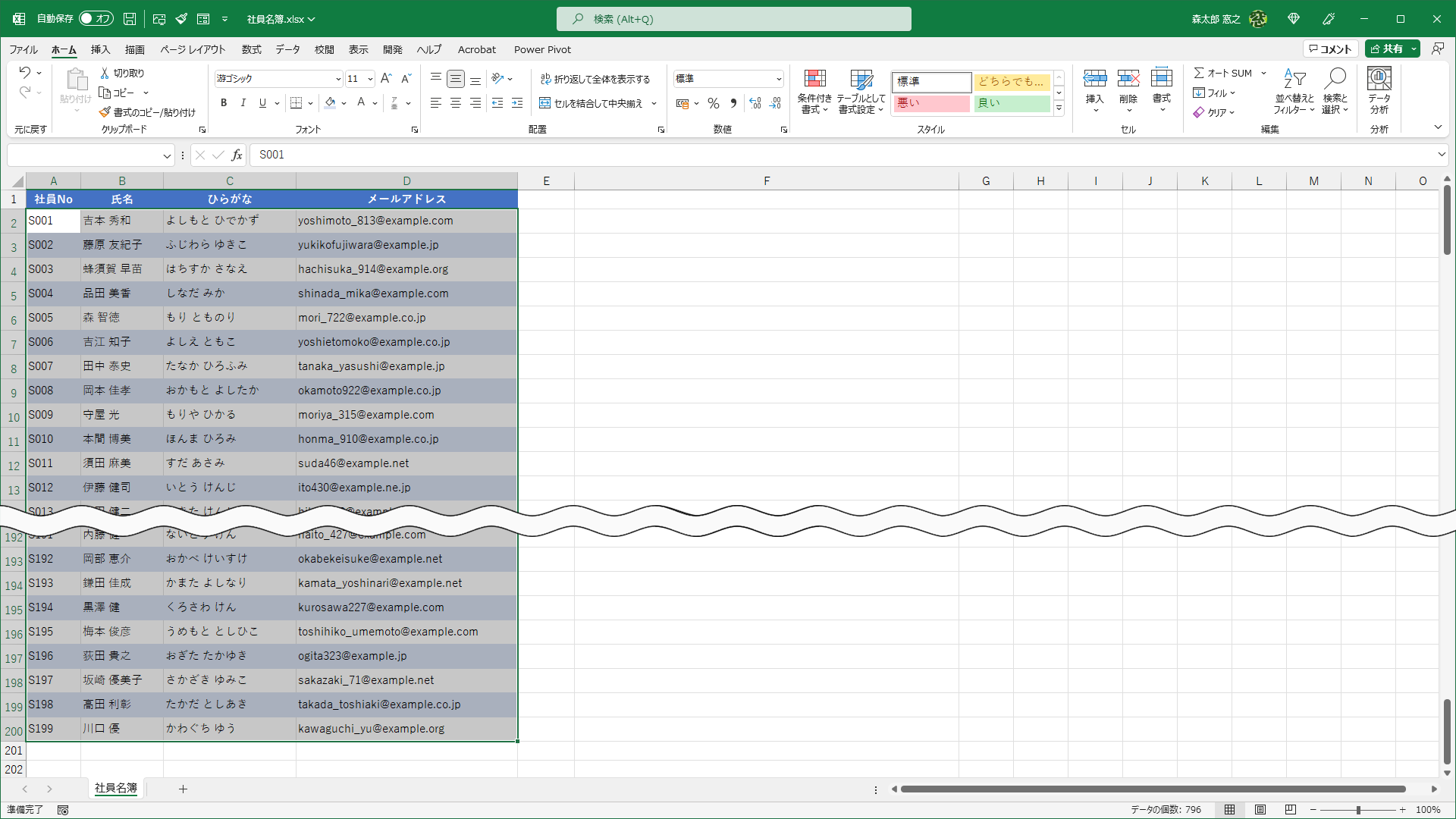Click the Share button

click(x=1386, y=49)
